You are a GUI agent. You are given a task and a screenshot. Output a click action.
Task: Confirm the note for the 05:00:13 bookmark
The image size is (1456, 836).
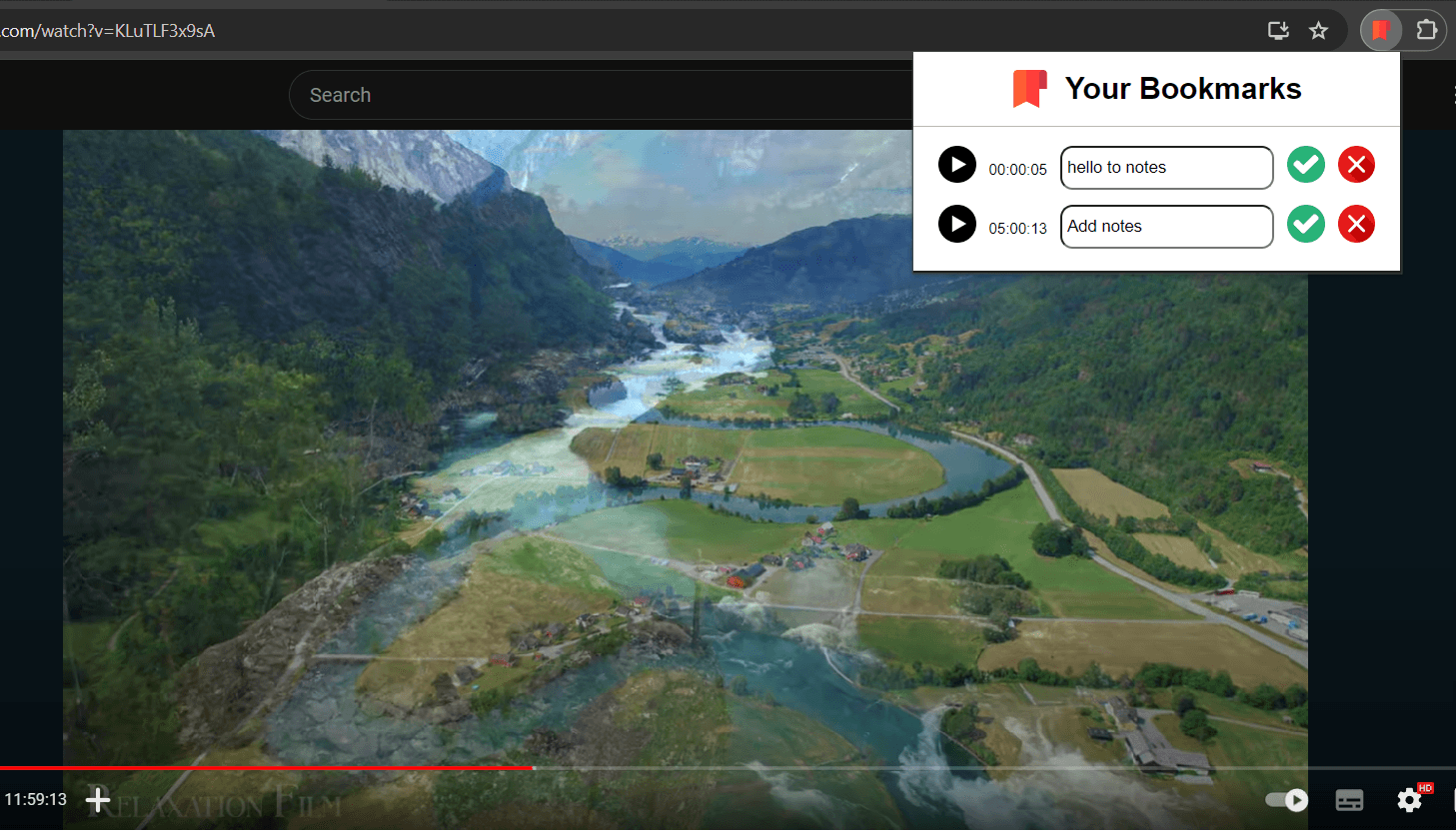point(1305,225)
